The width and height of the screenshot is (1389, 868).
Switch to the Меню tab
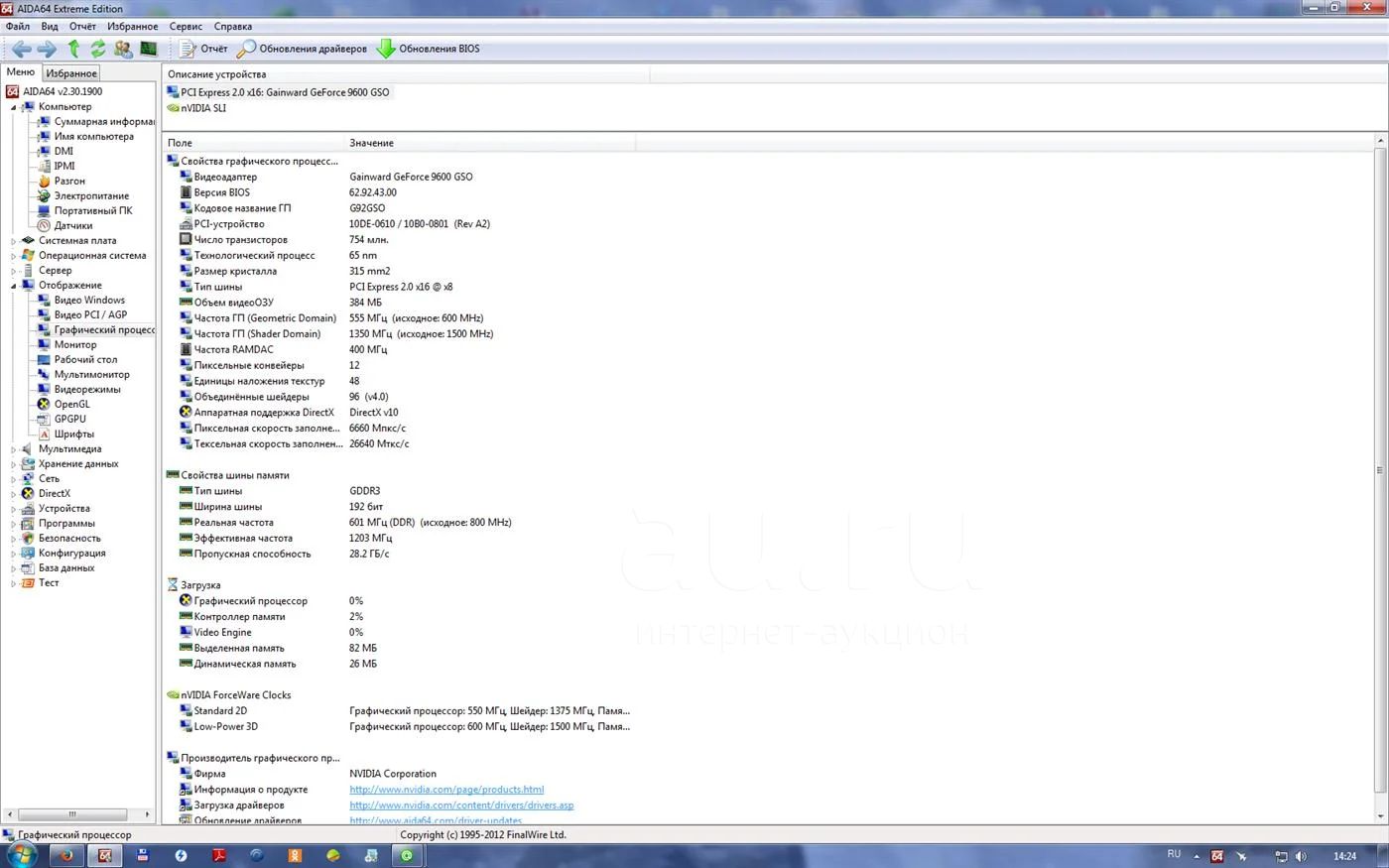[x=21, y=72]
